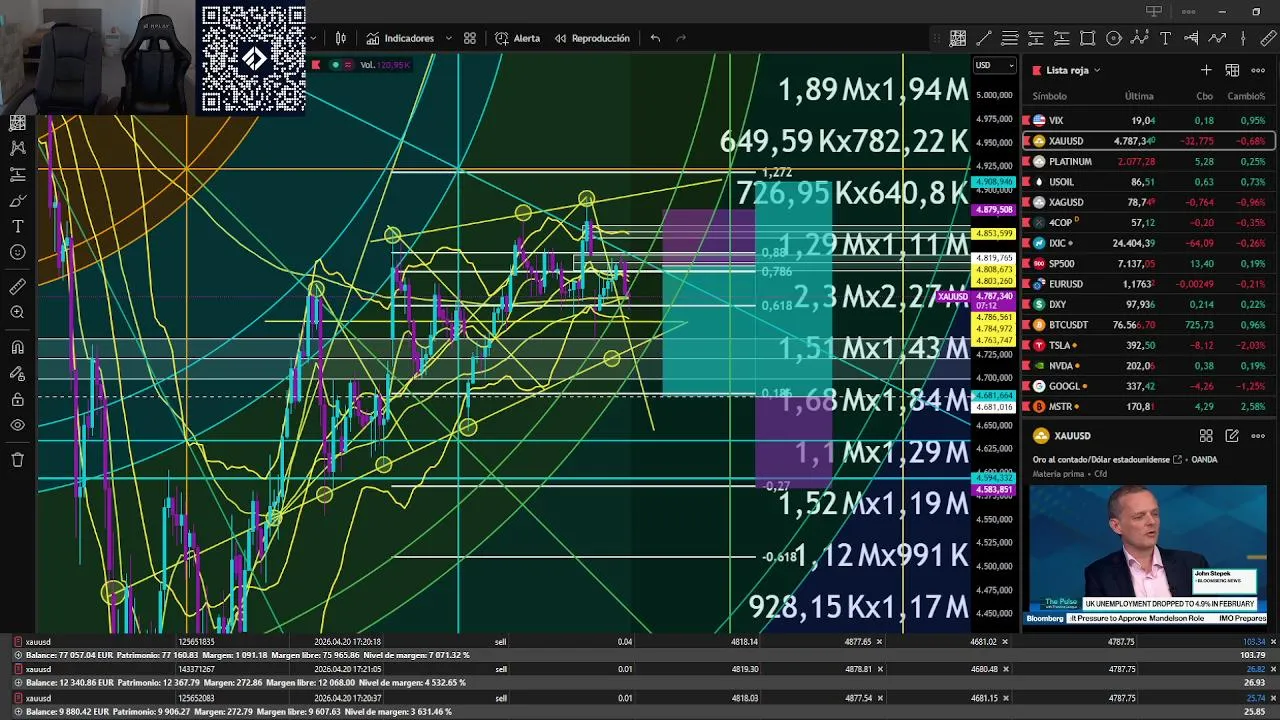Viewport: 1280px width, 720px height.
Task: Open the Indicadores panel
Action: pyautogui.click(x=400, y=38)
